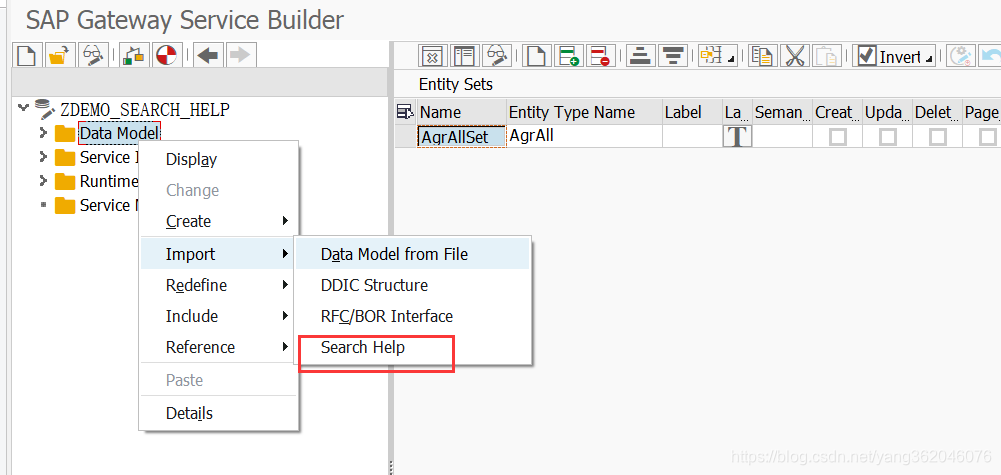Screen dimensions: 1001x475
Task: Toggle the Updatable checkbox for AgrAllSet
Action: pyautogui.click(x=887, y=137)
